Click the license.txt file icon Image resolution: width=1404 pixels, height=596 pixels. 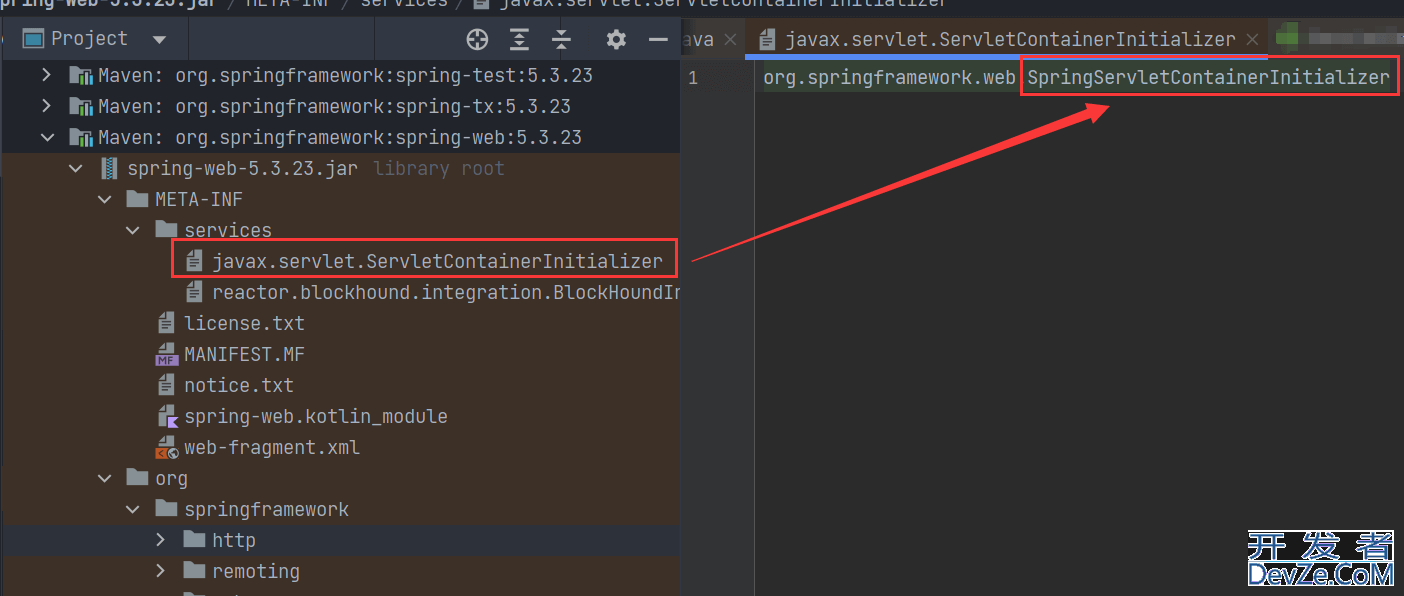click(166, 323)
